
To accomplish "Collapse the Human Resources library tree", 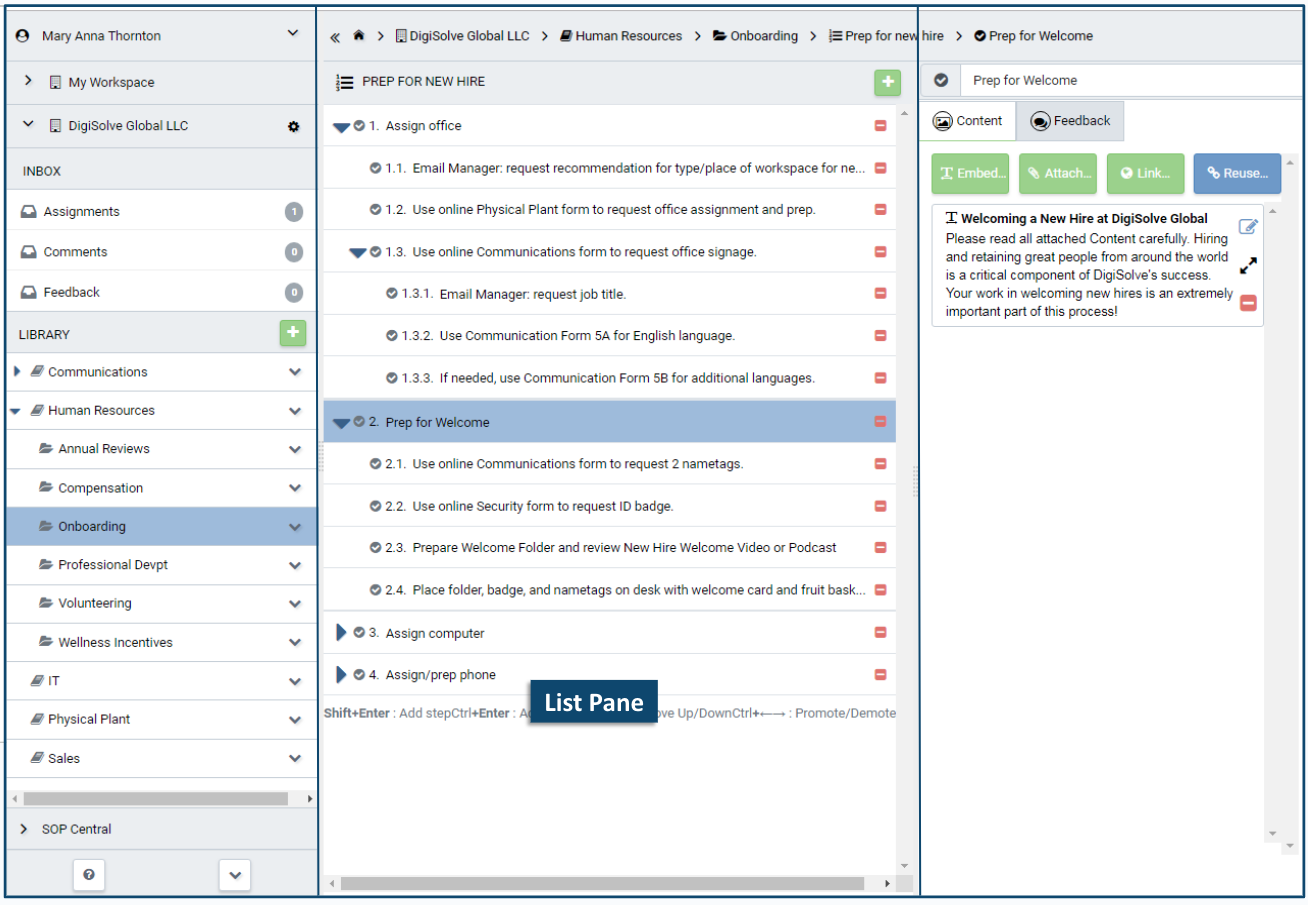I will coord(16,411).
